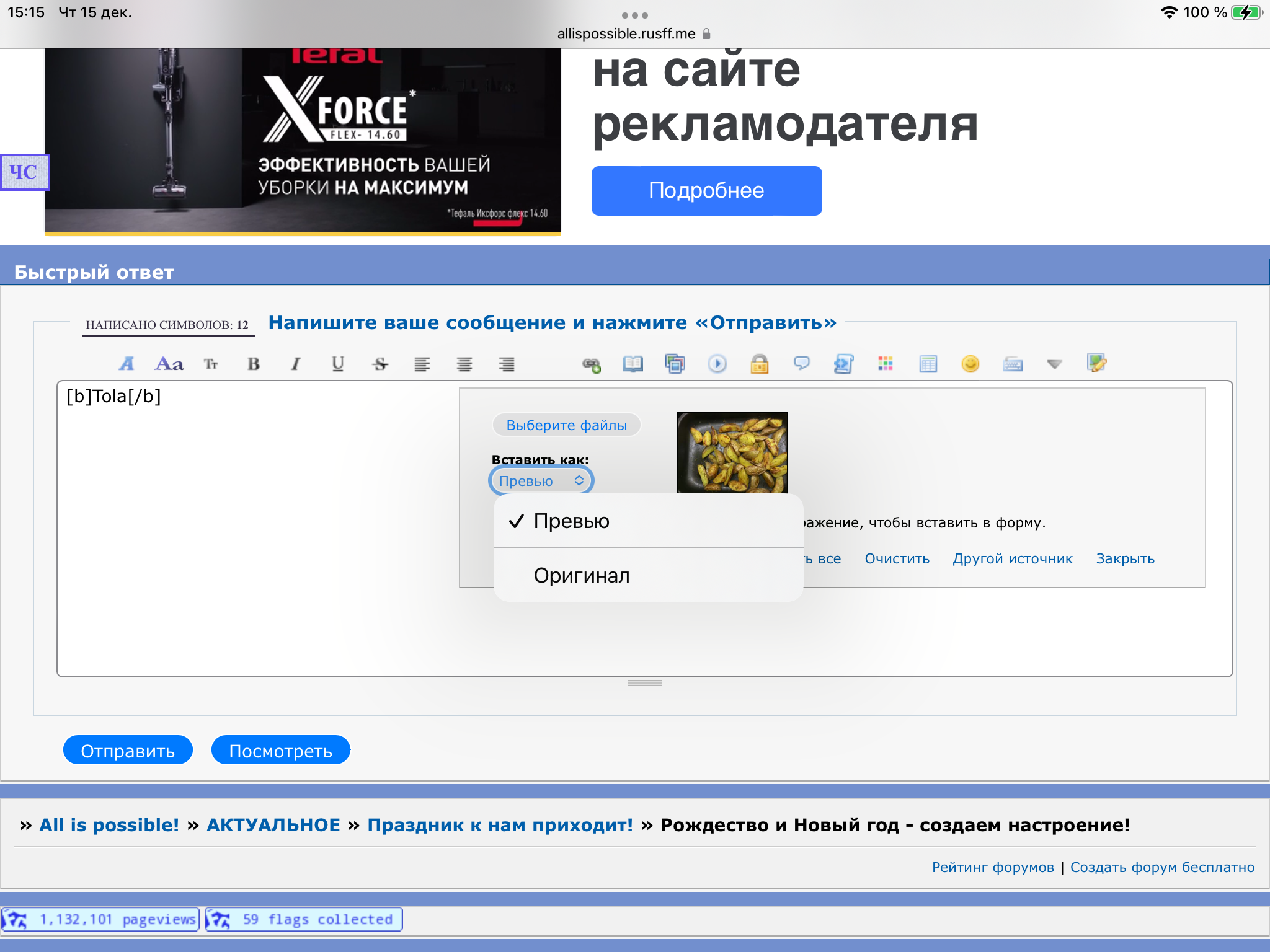Open the smiley emoticons icon

click(x=970, y=364)
